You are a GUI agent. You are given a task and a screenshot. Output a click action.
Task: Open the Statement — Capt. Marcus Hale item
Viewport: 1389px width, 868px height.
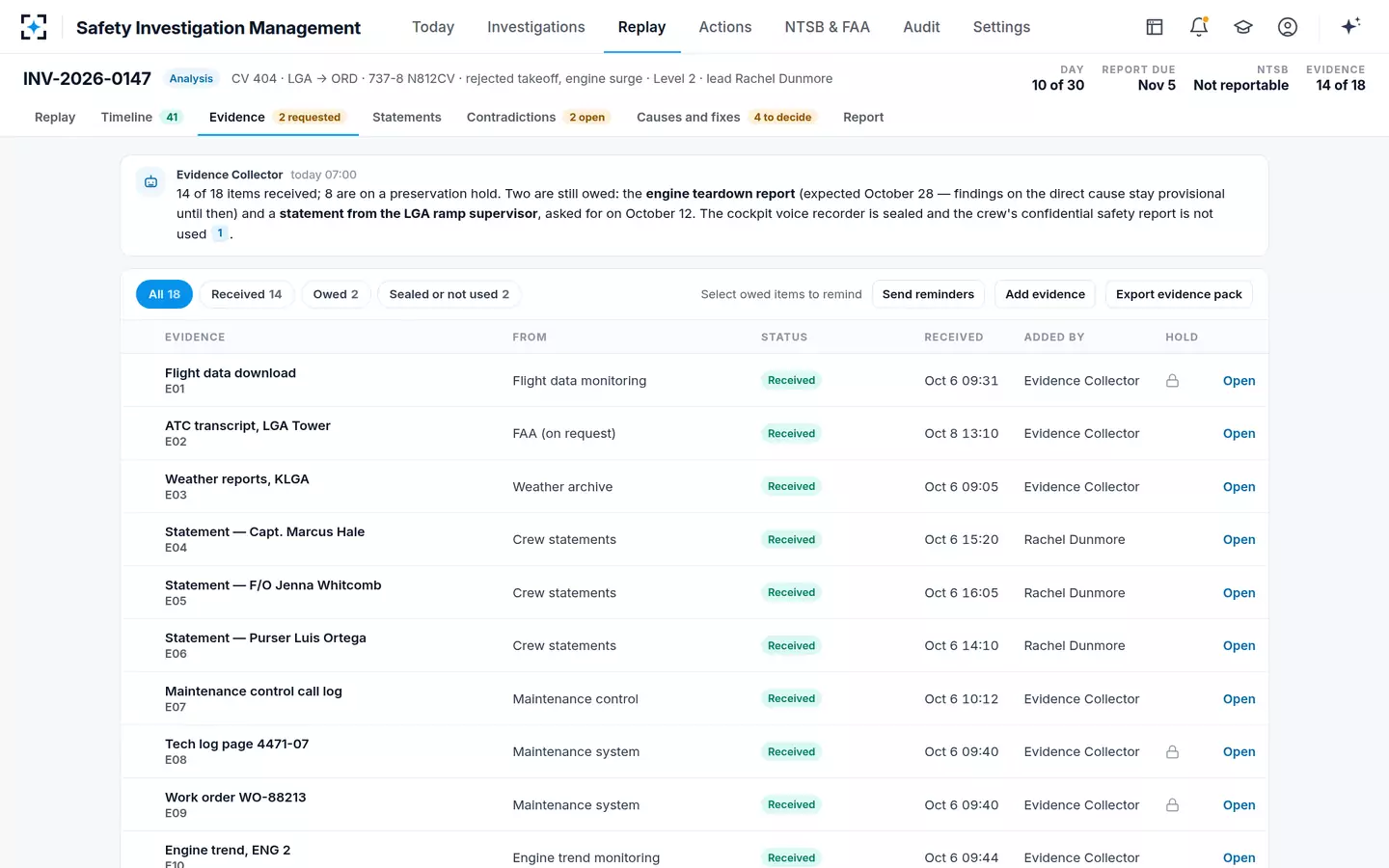(1239, 540)
